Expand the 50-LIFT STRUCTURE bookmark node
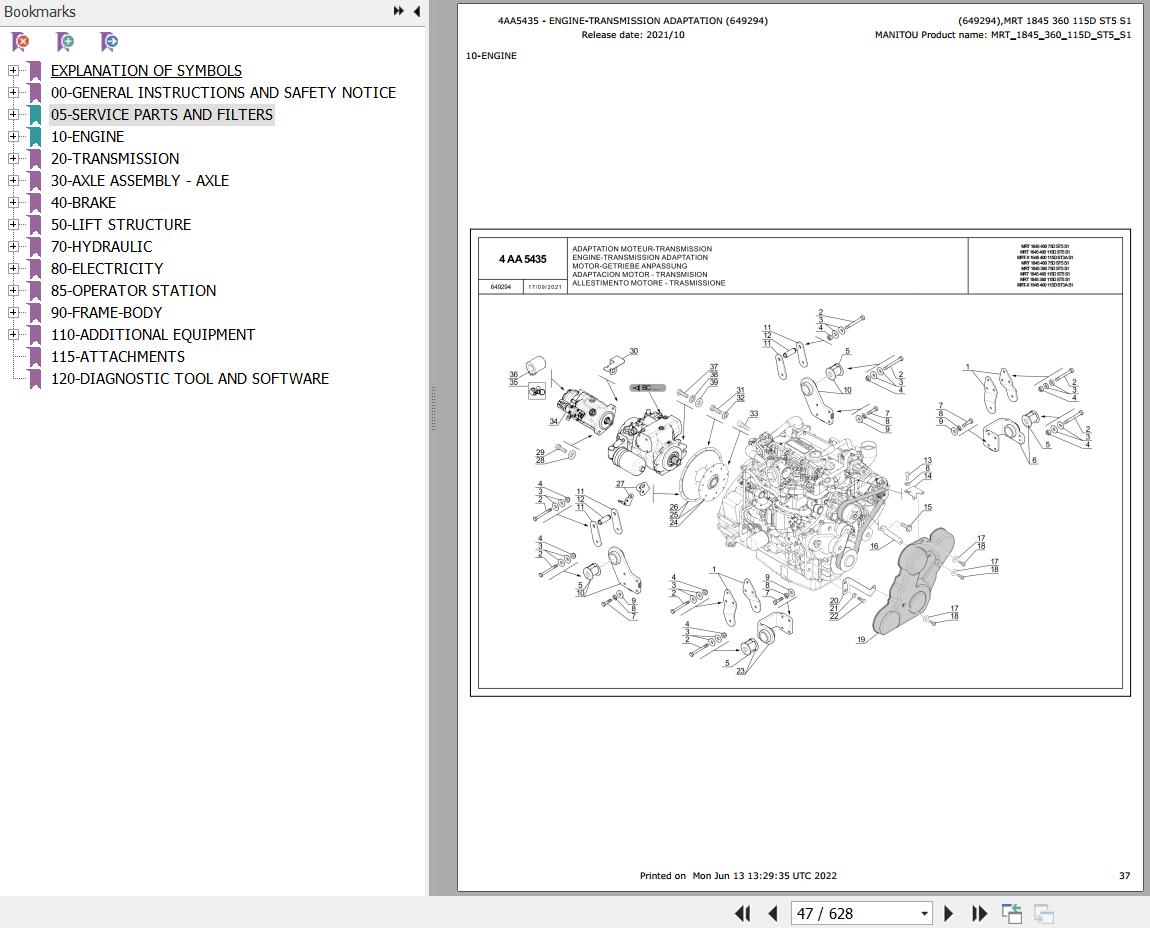Viewport: 1150px width, 928px height. pyautogui.click(x=12, y=224)
